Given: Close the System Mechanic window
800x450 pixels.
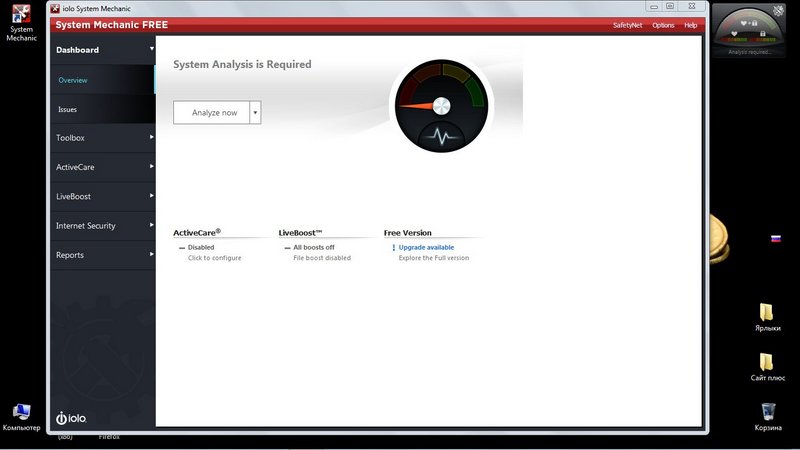Looking at the screenshot, I should click(692, 6).
